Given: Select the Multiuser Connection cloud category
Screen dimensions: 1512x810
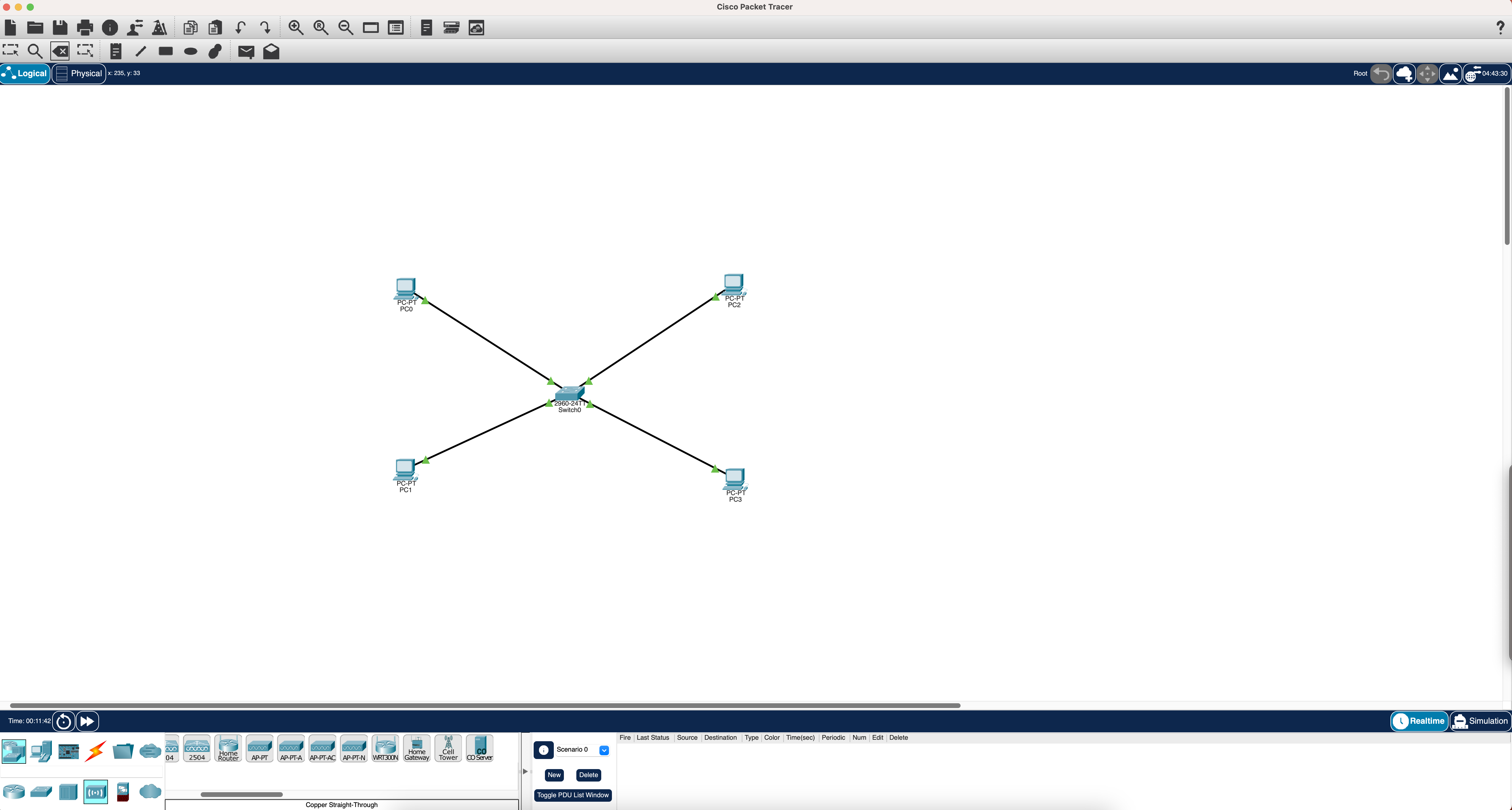Looking at the screenshot, I should click(150, 751).
